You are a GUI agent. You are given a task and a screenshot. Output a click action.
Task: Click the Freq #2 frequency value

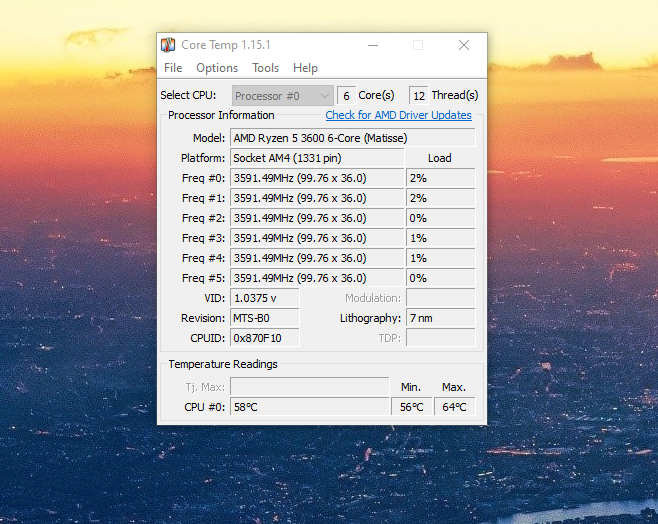317,218
